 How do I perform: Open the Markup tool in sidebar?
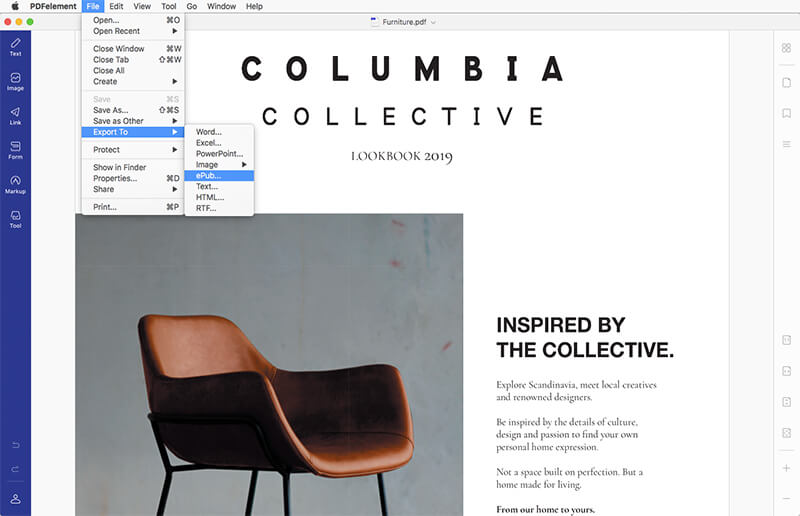coord(15,185)
